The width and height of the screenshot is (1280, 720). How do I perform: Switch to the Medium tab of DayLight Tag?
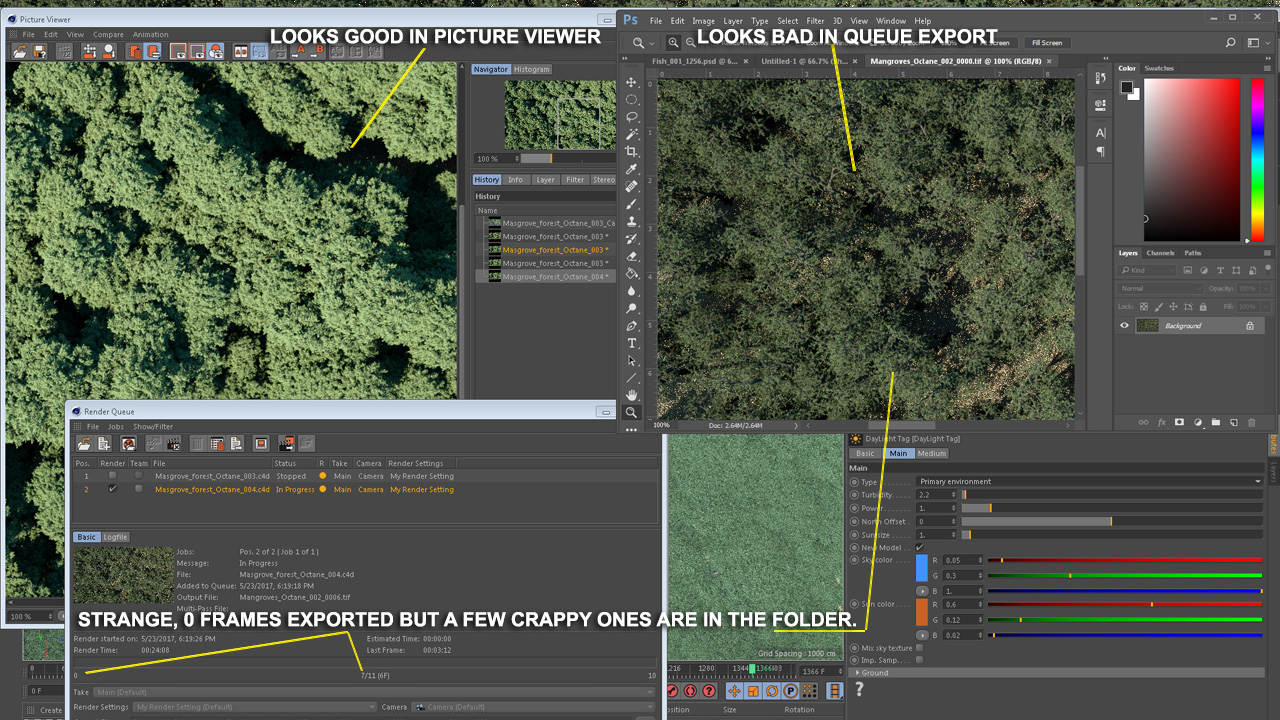click(932, 453)
